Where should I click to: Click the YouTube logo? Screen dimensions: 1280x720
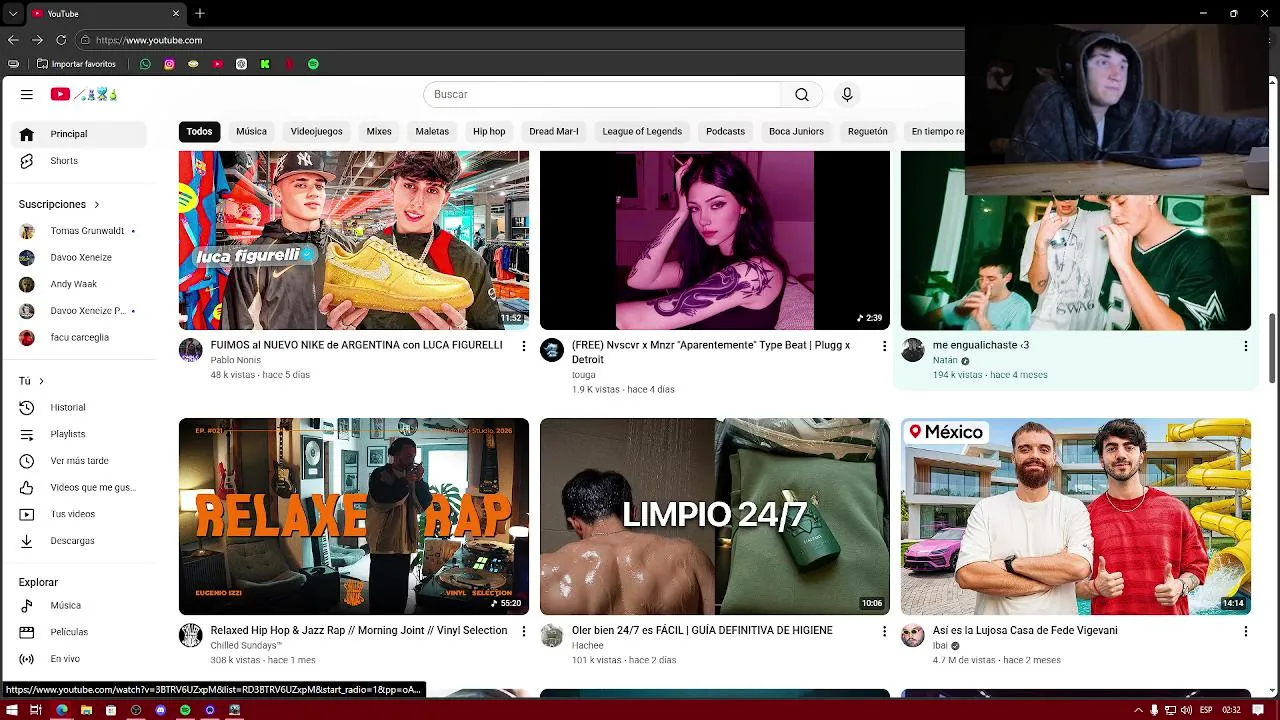click(x=84, y=94)
